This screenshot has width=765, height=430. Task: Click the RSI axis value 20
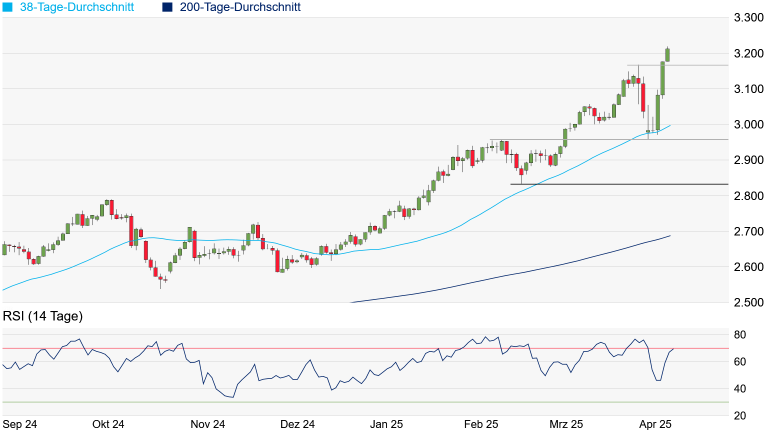[x=741, y=416]
